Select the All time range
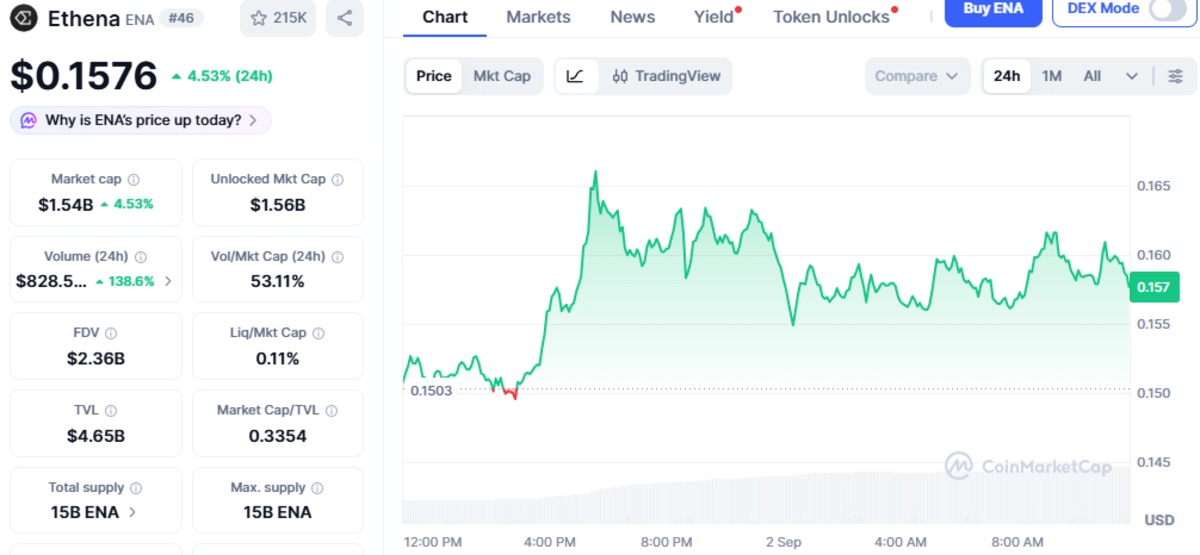 [x=1092, y=76]
